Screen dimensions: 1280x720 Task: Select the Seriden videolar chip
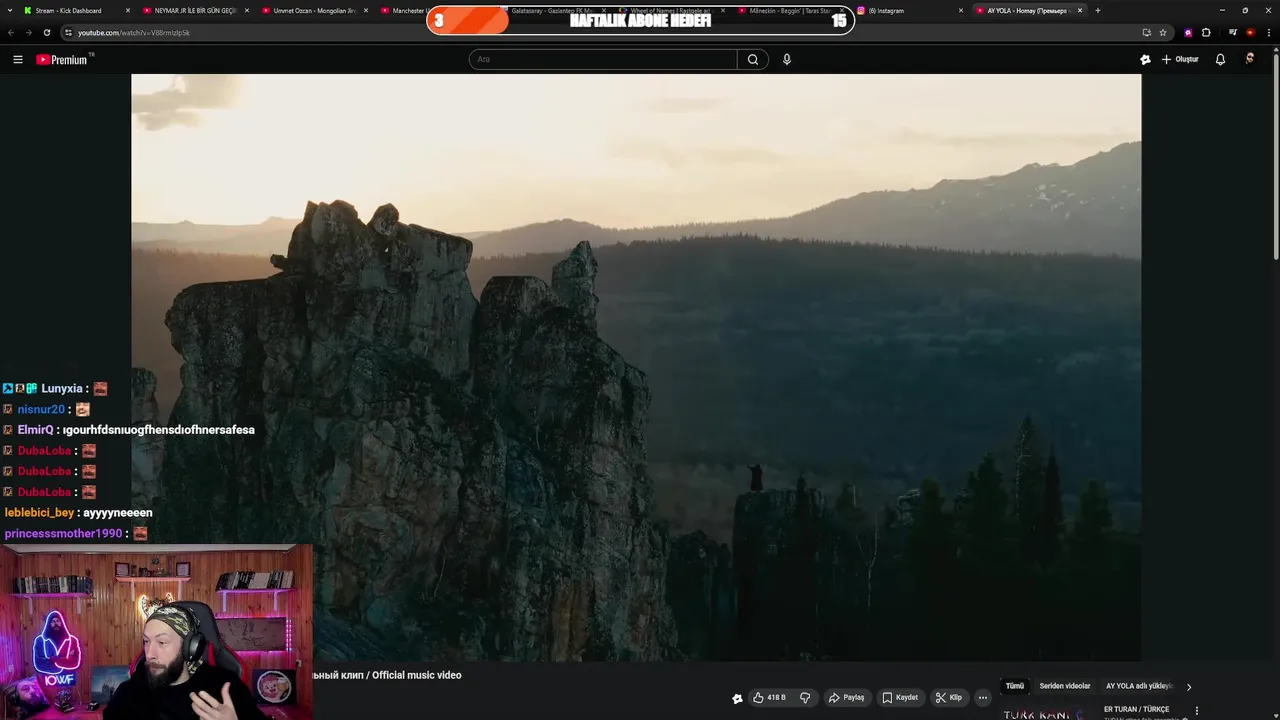pyautogui.click(x=1065, y=686)
